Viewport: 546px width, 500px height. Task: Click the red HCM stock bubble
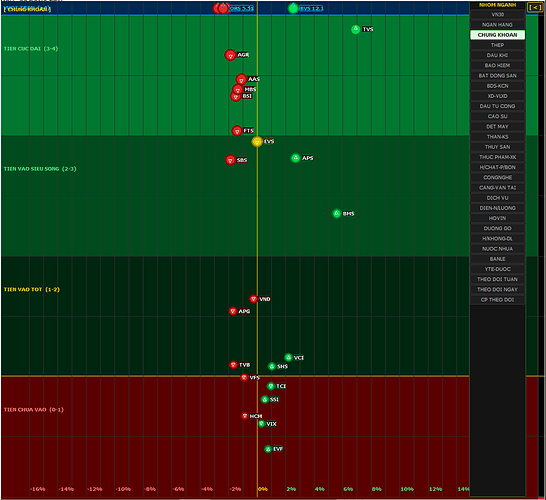point(245,416)
